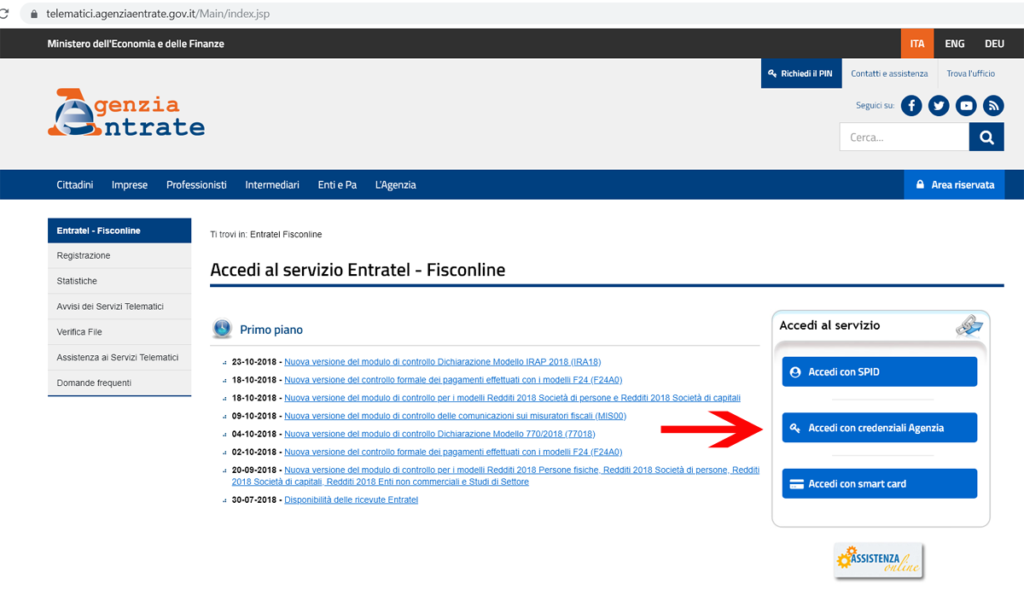The height and width of the screenshot is (596, 1024).
Task: Click the key icon in Accedi al servizio header
Action: click(x=969, y=325)
